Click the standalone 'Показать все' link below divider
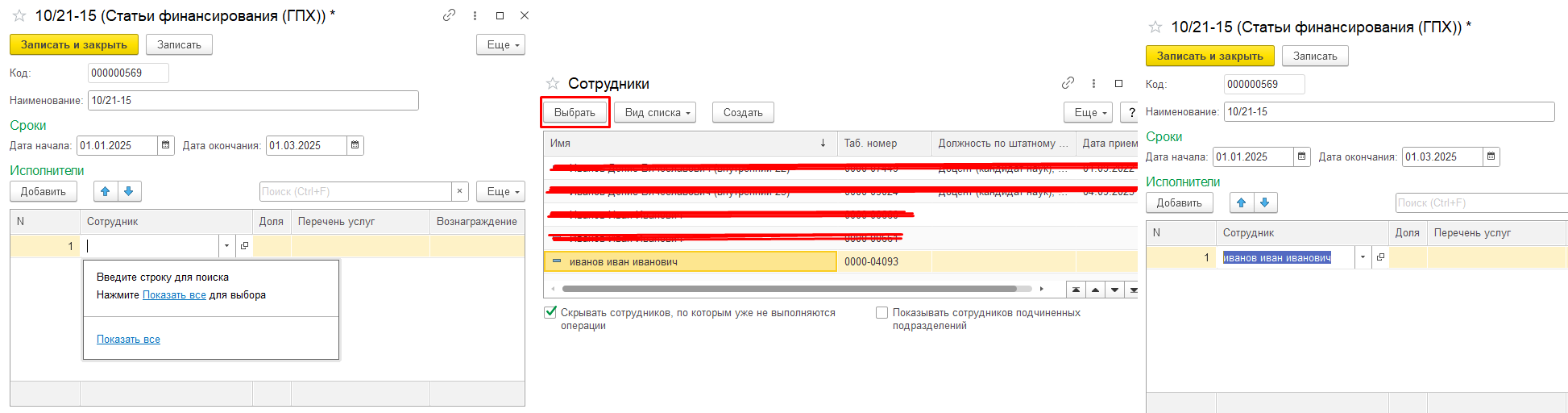Image resolution: width=1568 pixels, height=413 pixels. click(128, 340)
